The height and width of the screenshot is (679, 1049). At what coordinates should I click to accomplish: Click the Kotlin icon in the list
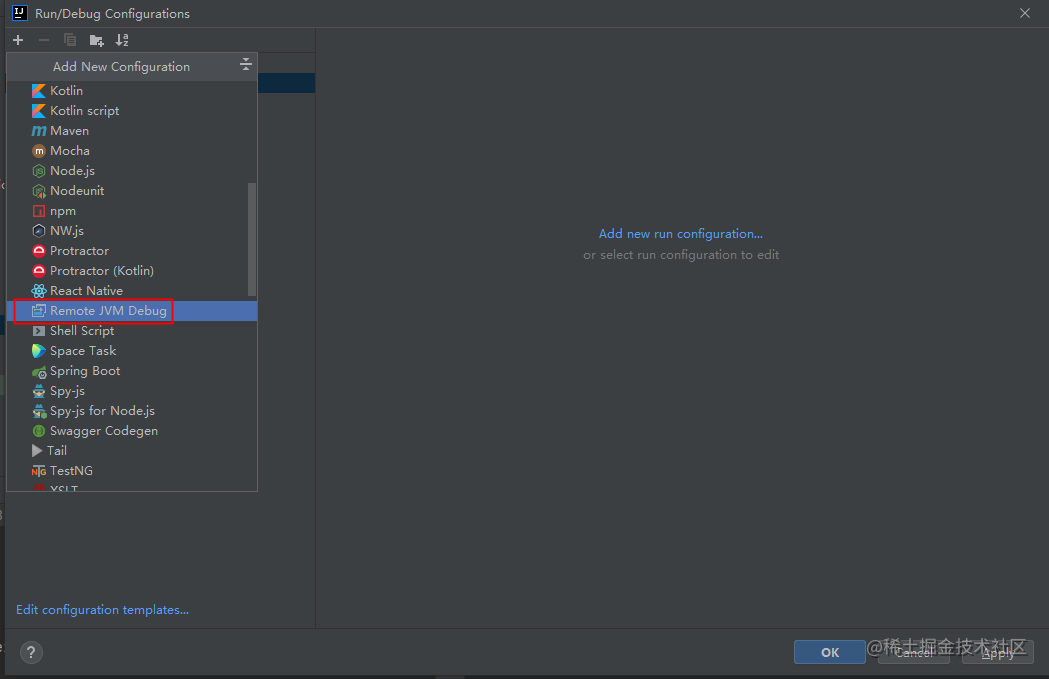pyautogui.click(x=39, y=91)
